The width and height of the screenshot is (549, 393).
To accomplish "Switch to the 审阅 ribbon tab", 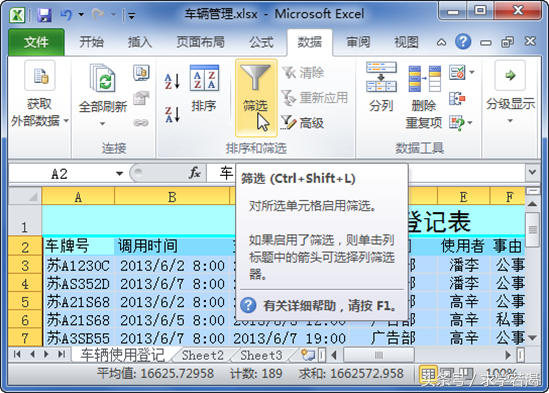I will (x=358, y=42).
